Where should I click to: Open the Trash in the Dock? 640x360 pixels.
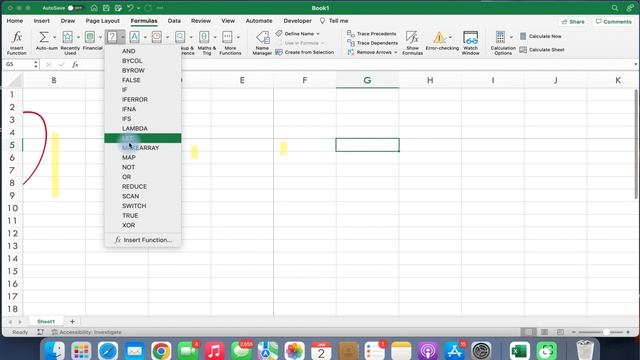[585, 351]
